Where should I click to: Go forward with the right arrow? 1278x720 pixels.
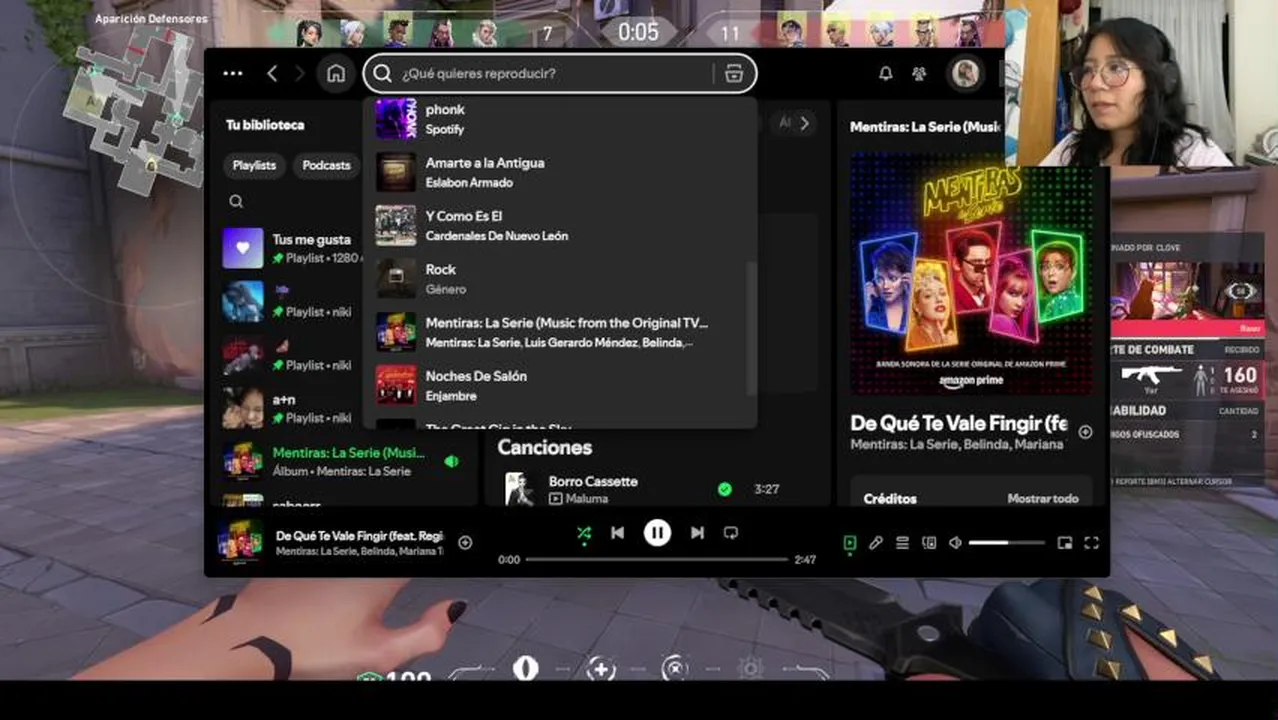click(x=299, y=73)
